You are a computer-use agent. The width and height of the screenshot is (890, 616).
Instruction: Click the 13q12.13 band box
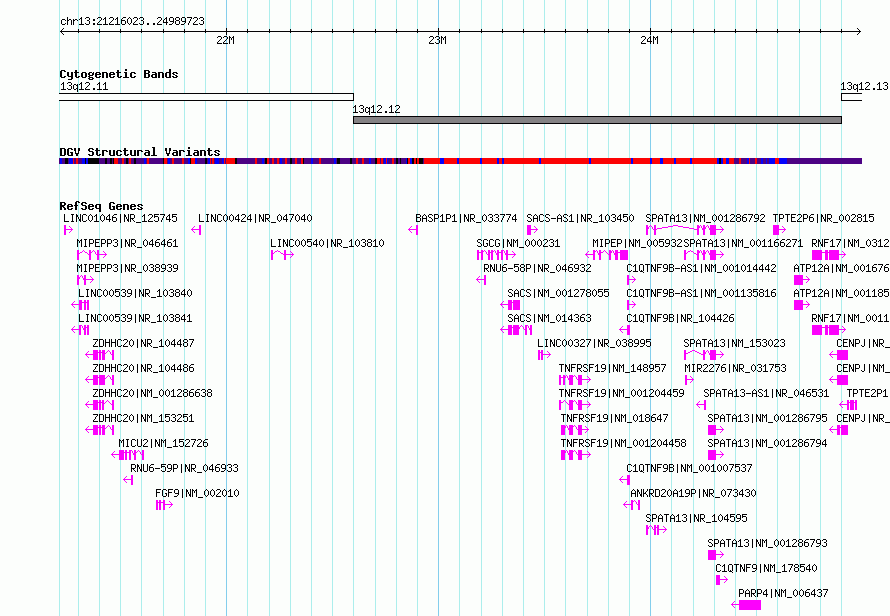pyautogui.click(x=851, y=97)
